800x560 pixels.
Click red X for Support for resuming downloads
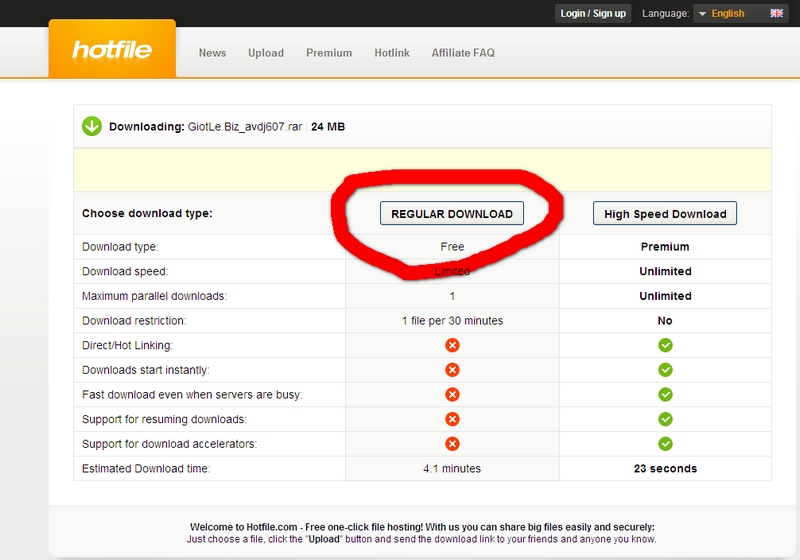pyautogui.click(x=452, y=419)
